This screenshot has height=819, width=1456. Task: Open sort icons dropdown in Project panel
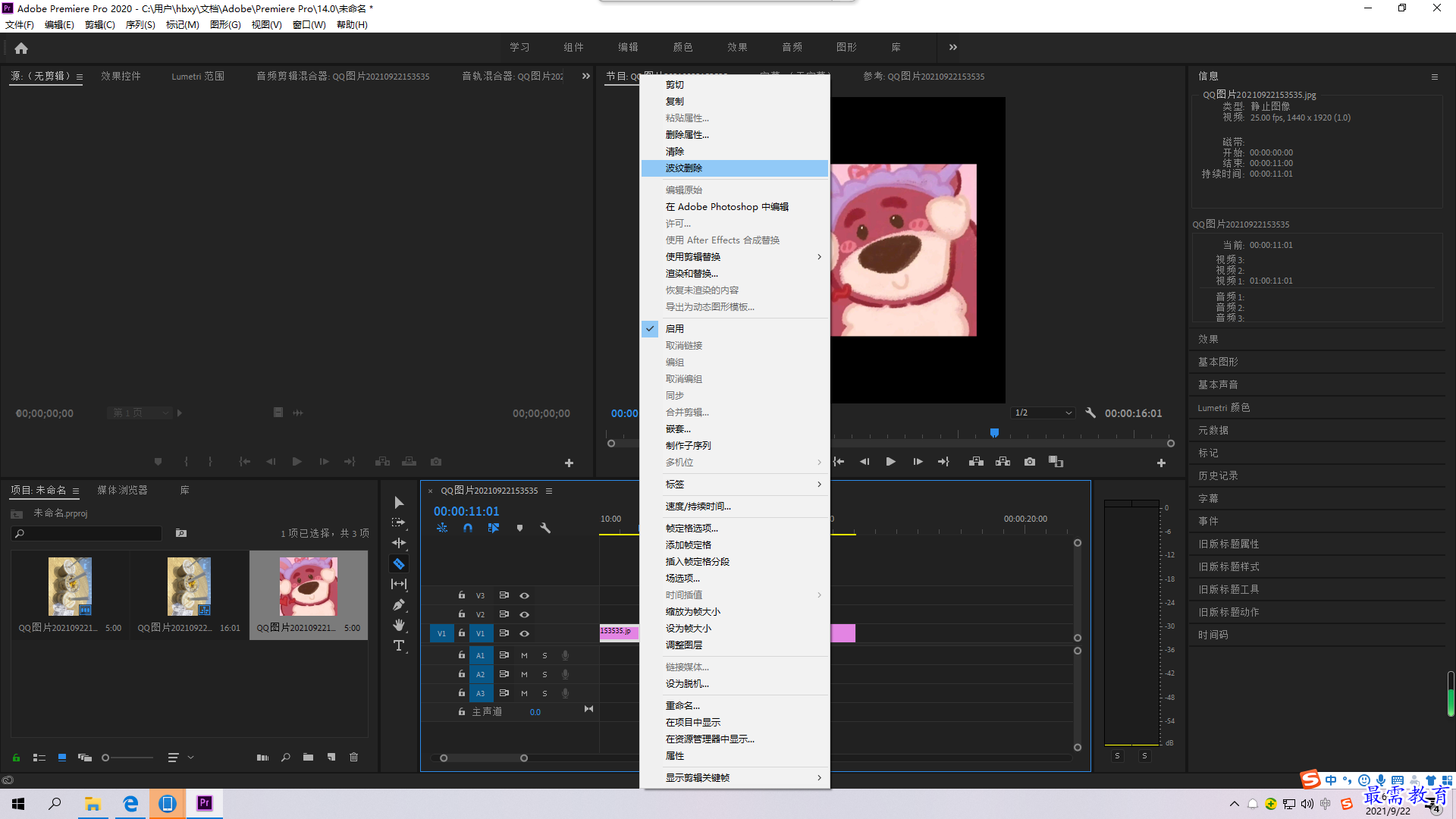tap(180, 757)
